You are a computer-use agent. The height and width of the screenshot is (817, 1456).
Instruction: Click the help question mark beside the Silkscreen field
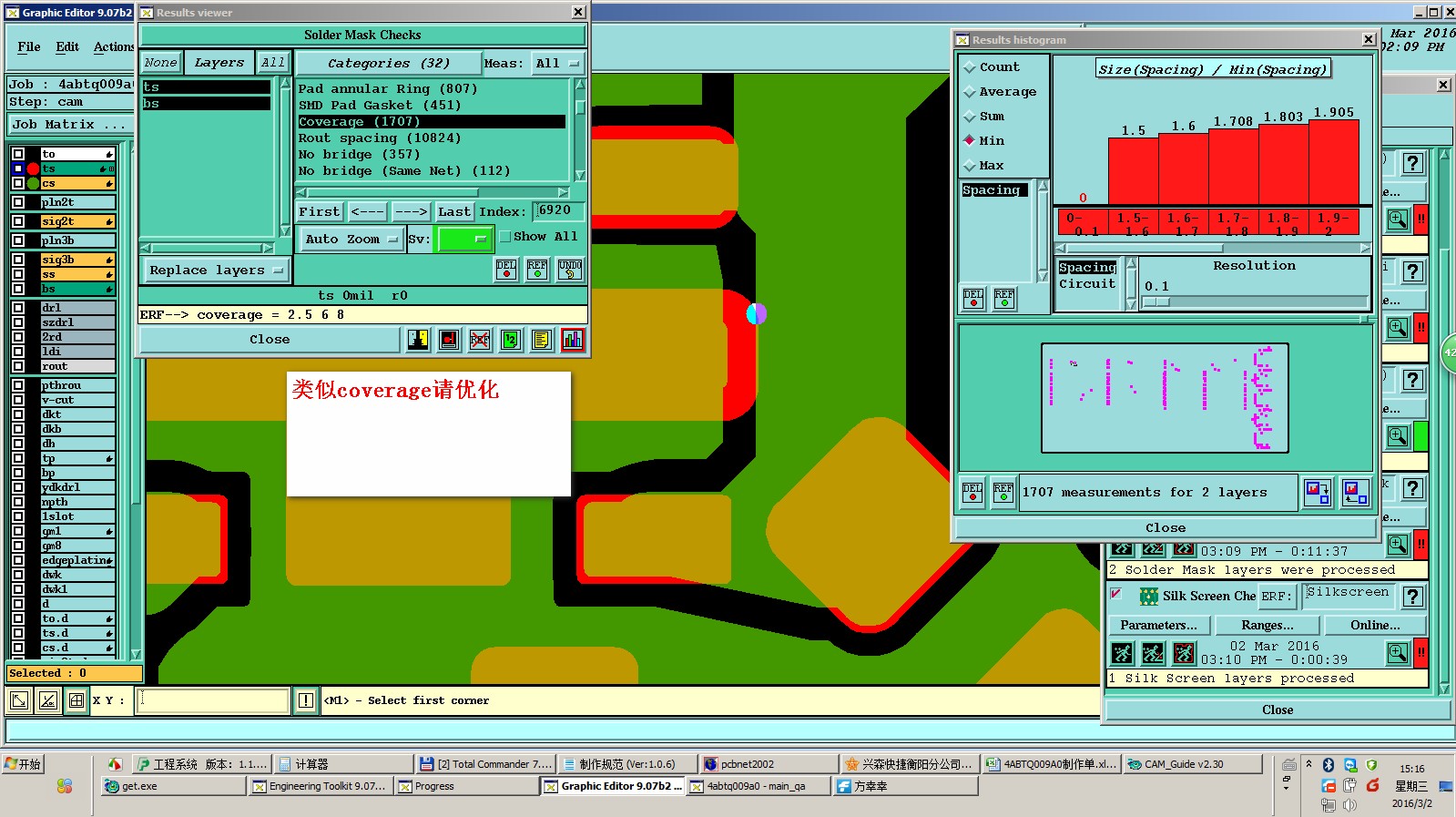click(1412, 597)
